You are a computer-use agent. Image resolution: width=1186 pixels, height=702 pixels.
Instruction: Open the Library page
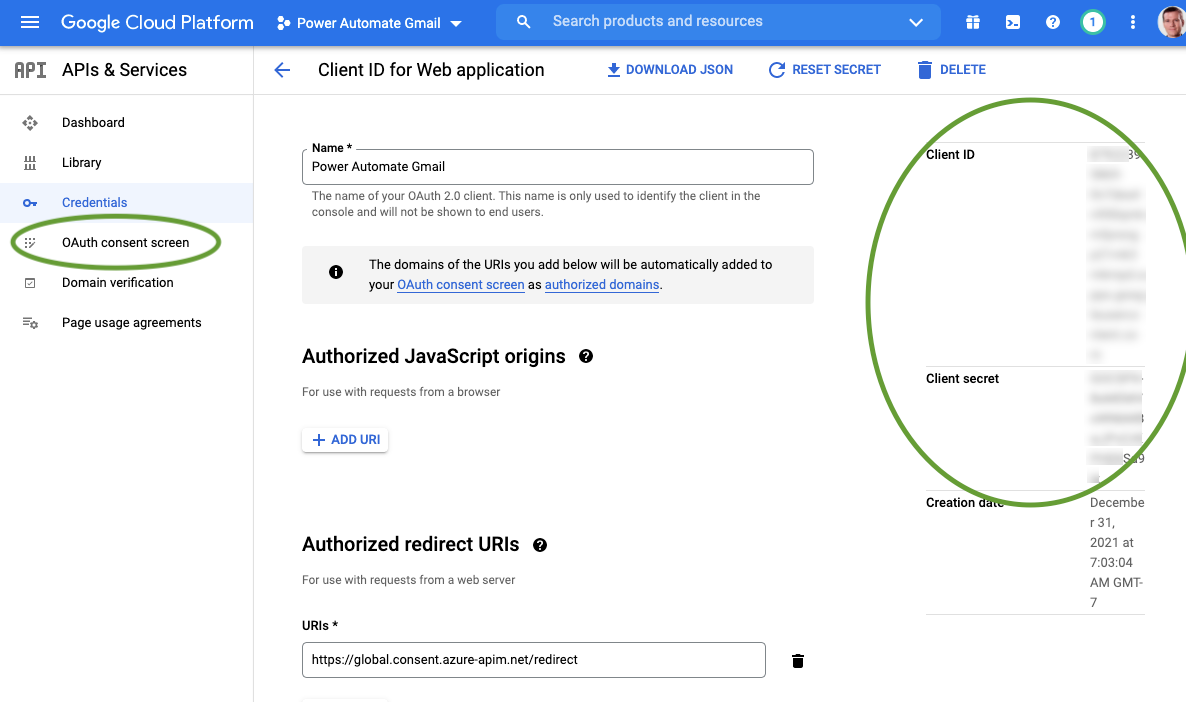pos(81,162)
